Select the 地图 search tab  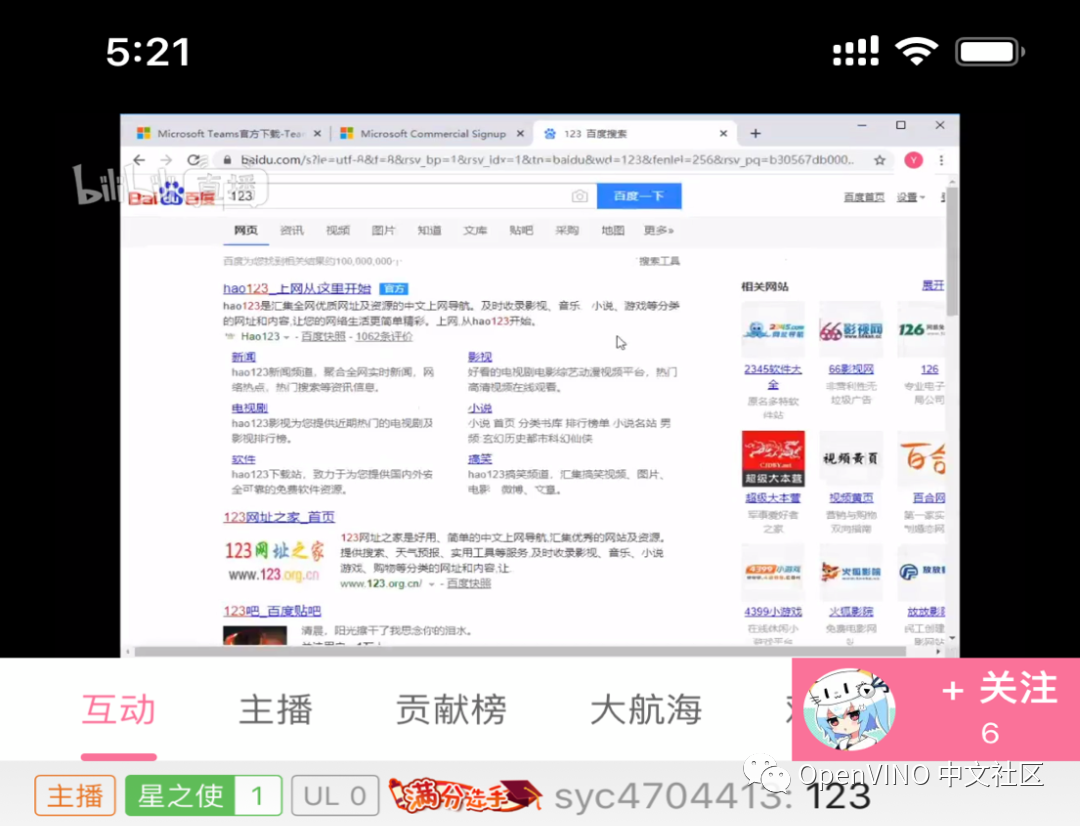click(x=613, y=230)
